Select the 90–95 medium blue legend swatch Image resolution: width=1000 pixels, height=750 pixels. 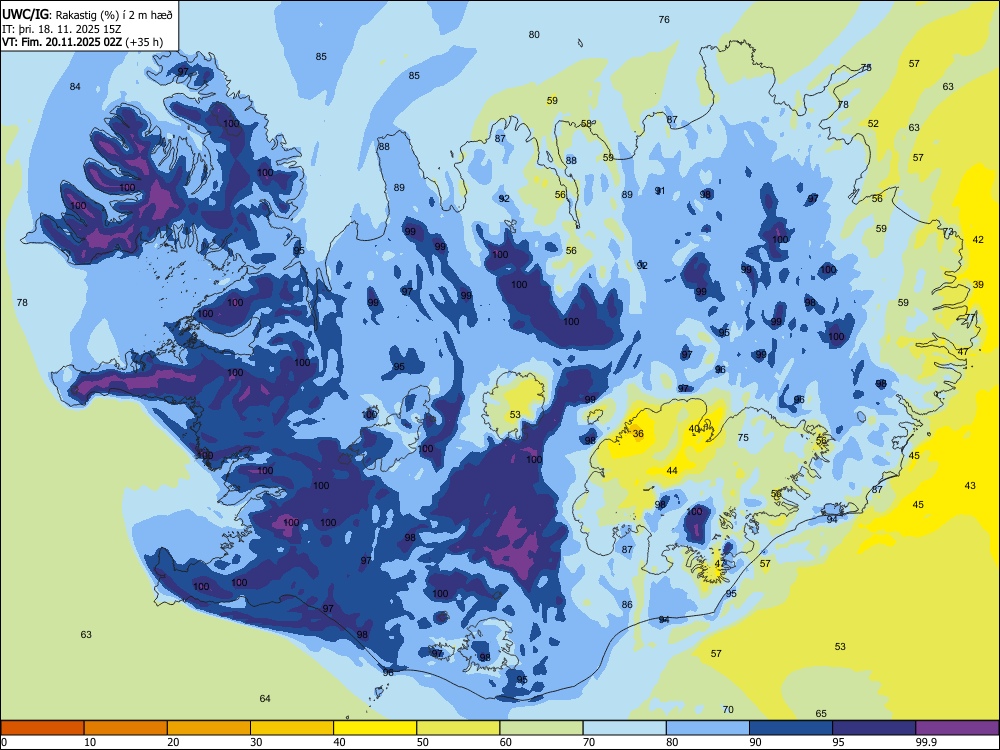791,728
